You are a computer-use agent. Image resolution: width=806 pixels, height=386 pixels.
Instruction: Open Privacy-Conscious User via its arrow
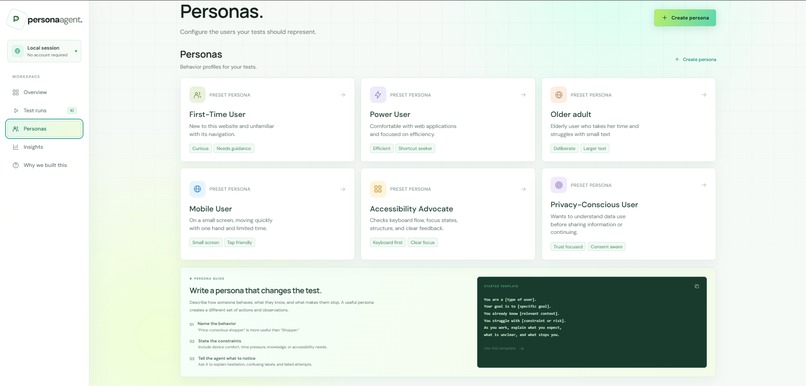[704, 185]
